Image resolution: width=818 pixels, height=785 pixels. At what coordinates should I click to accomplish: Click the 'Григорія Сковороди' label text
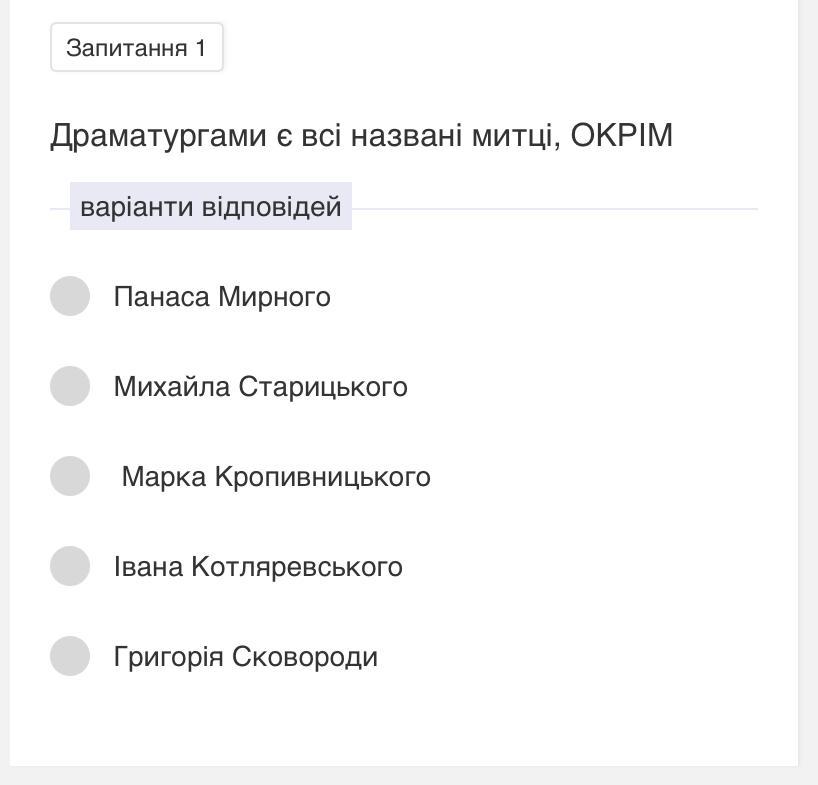click(x=245, y=657)
